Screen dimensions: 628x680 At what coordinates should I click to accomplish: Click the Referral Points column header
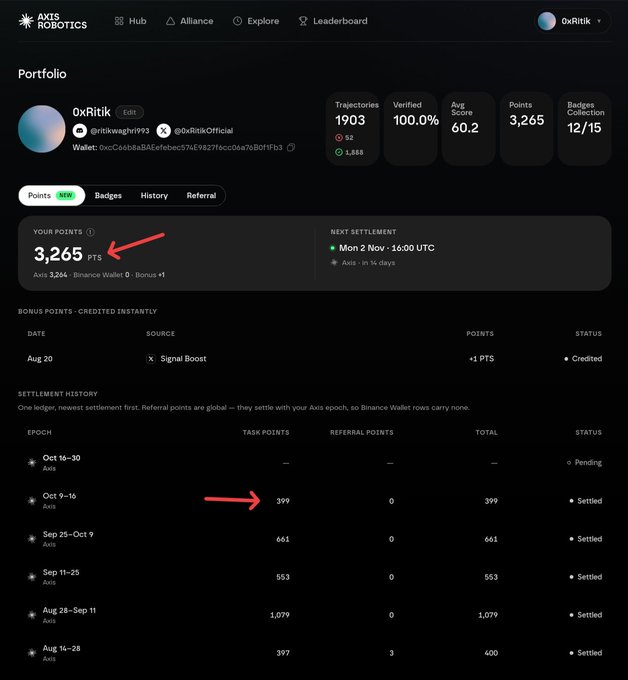362,432
